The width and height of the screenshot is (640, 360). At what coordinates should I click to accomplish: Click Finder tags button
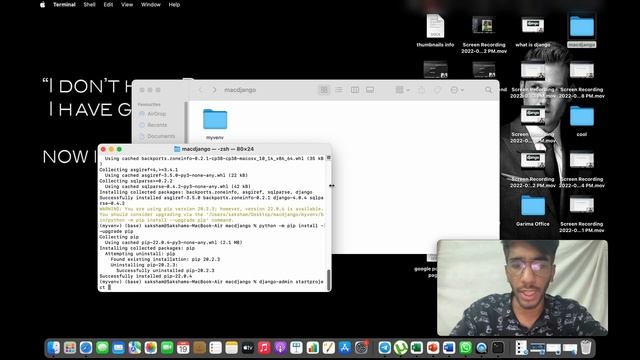point(437,90)
